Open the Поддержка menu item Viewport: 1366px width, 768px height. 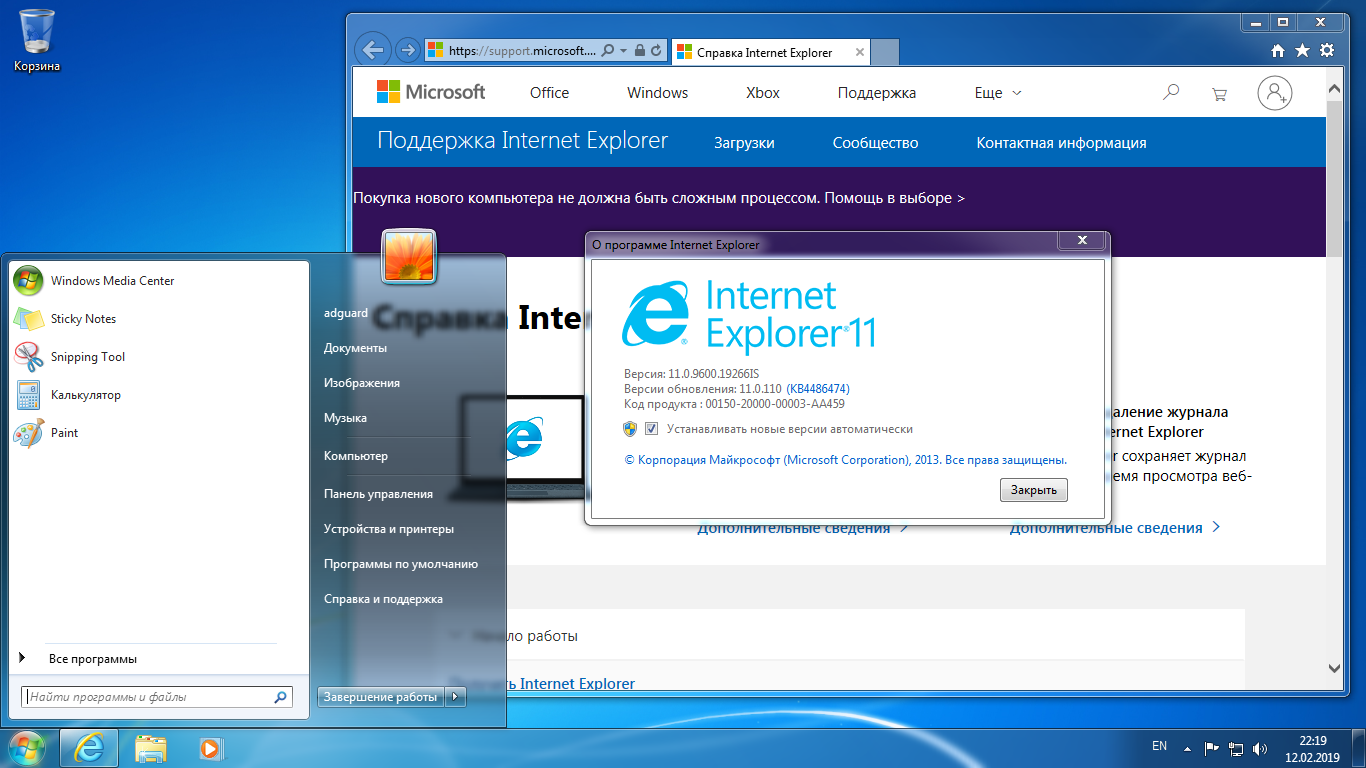tap(876, 92)
